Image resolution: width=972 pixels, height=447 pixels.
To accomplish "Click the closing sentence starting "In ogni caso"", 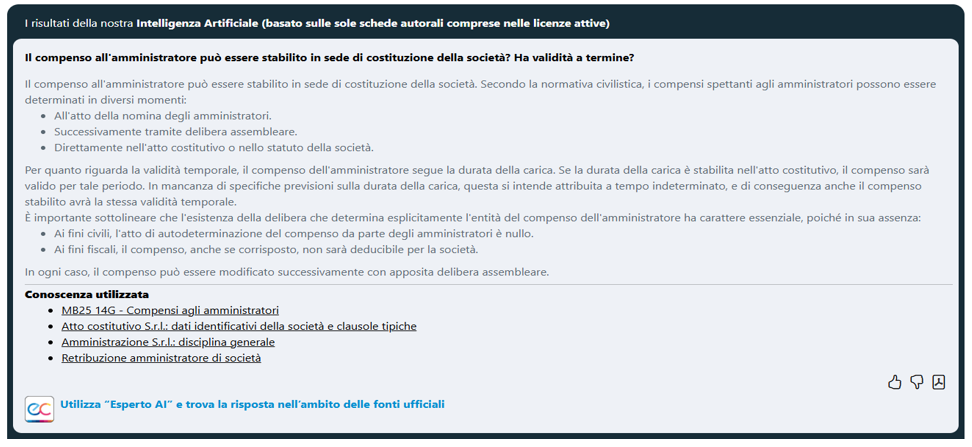I will [287, 272].
